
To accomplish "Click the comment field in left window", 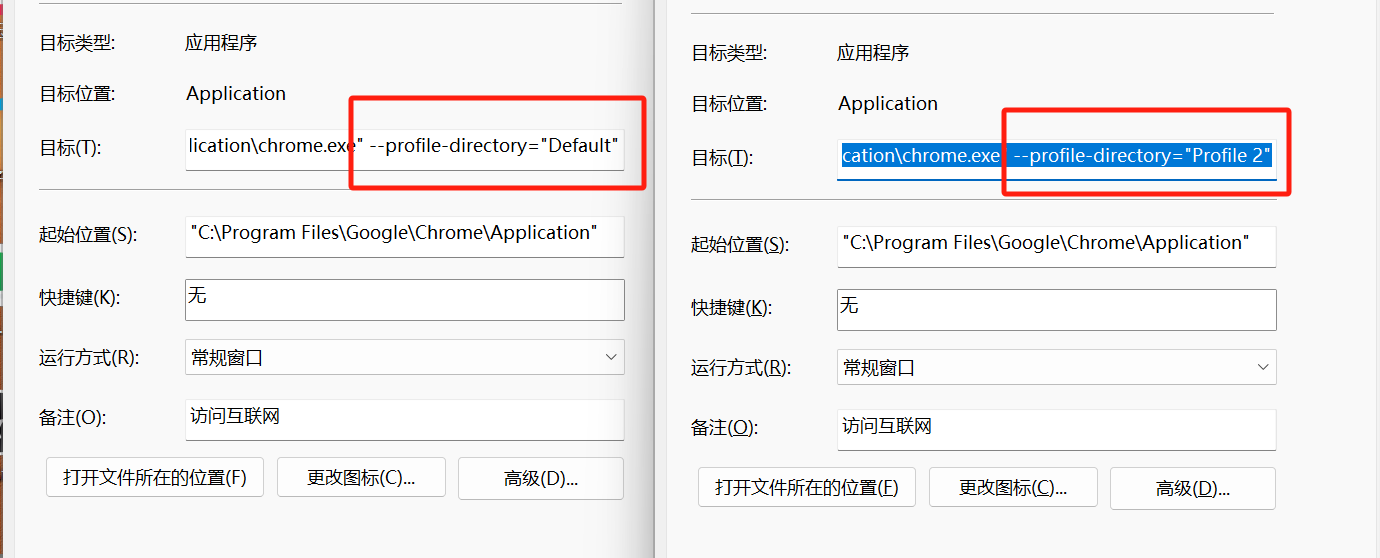I will pos(405,420).
